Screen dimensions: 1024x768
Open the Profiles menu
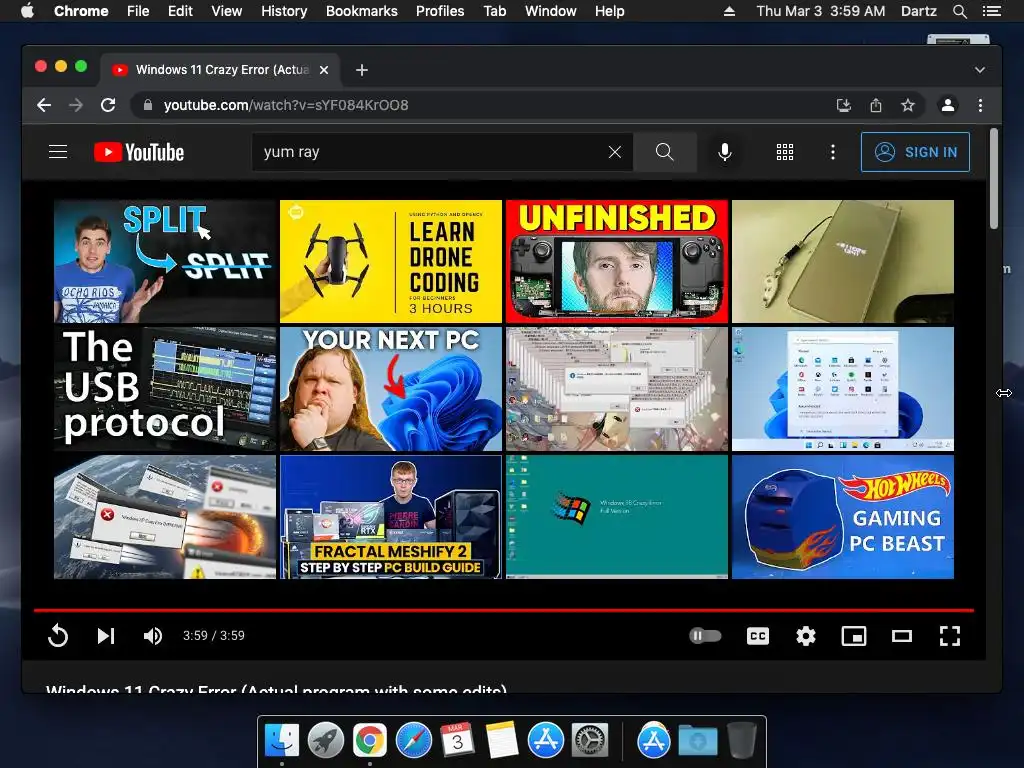pos(440,11)
